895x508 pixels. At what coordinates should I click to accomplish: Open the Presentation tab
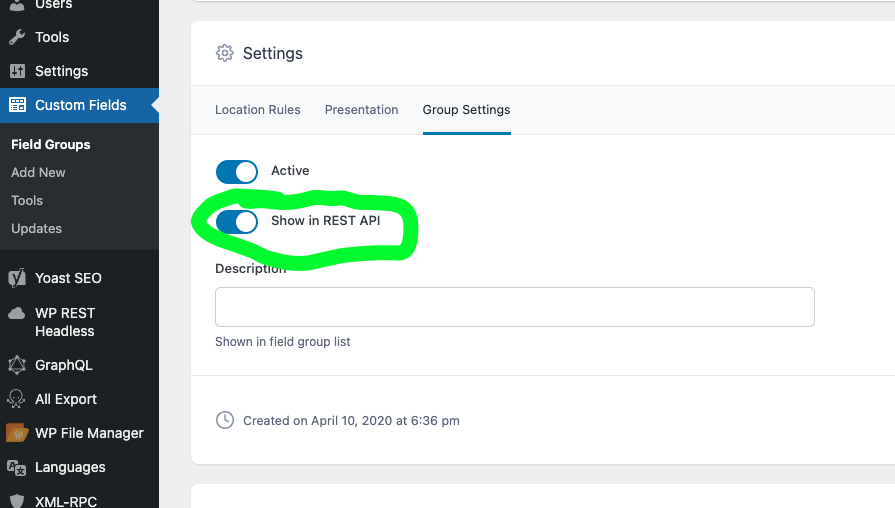point(361,110)
